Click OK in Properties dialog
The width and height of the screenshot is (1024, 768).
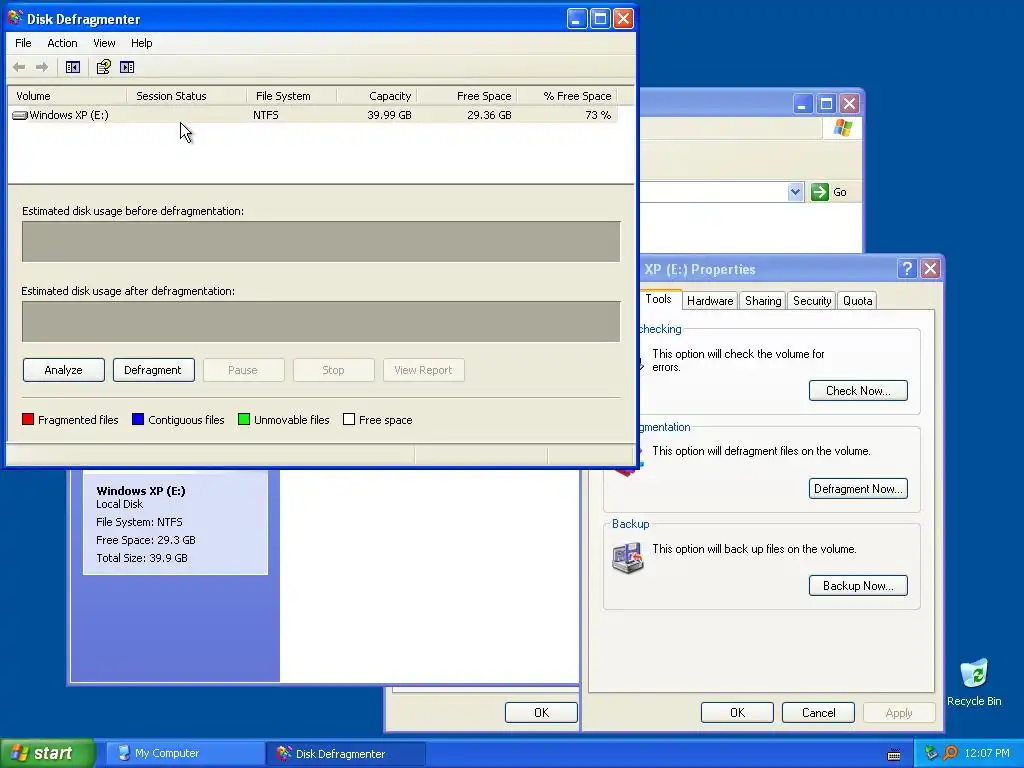(x=737, y=712)
